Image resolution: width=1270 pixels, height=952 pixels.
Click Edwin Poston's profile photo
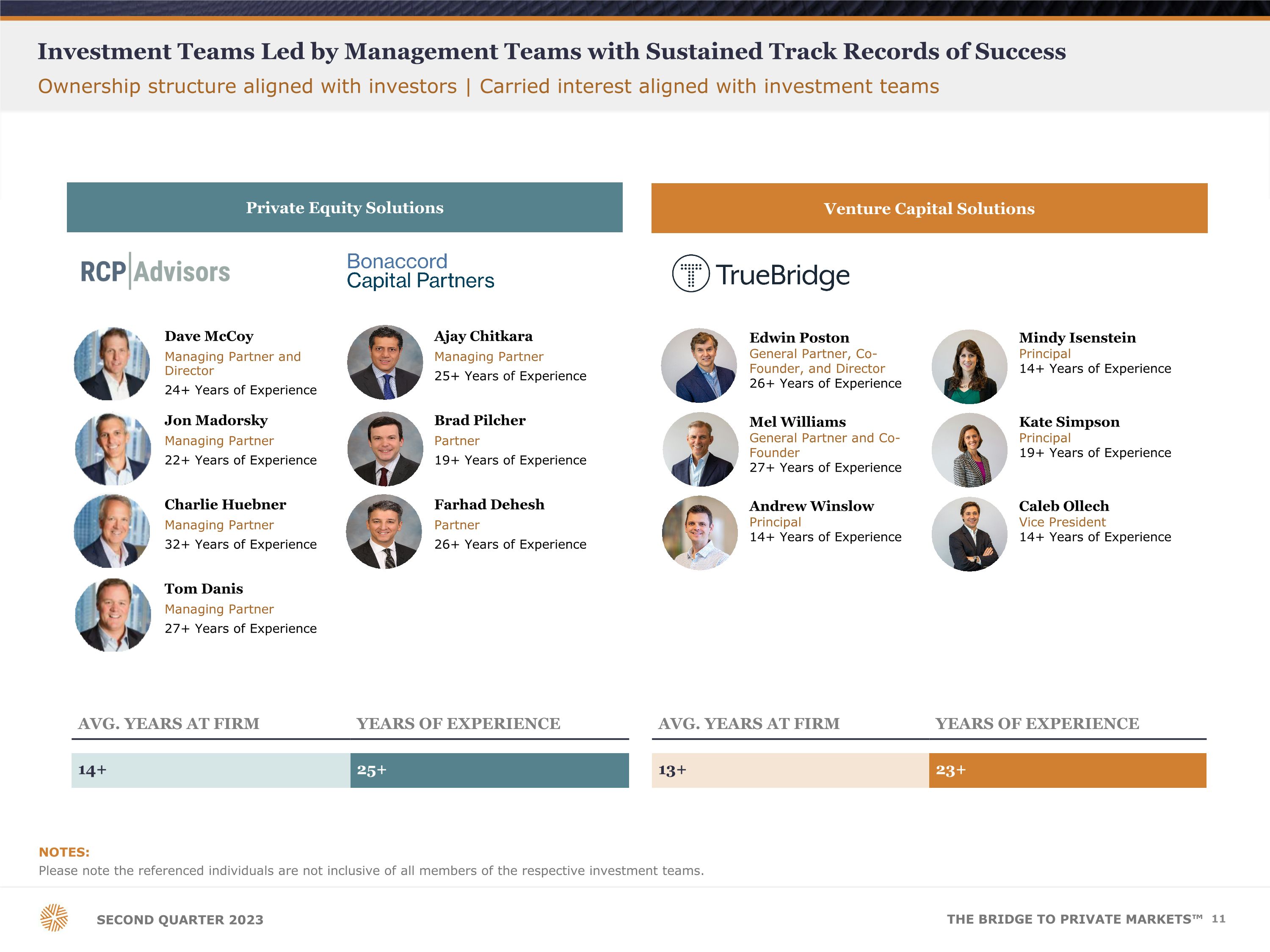[699, 366]
